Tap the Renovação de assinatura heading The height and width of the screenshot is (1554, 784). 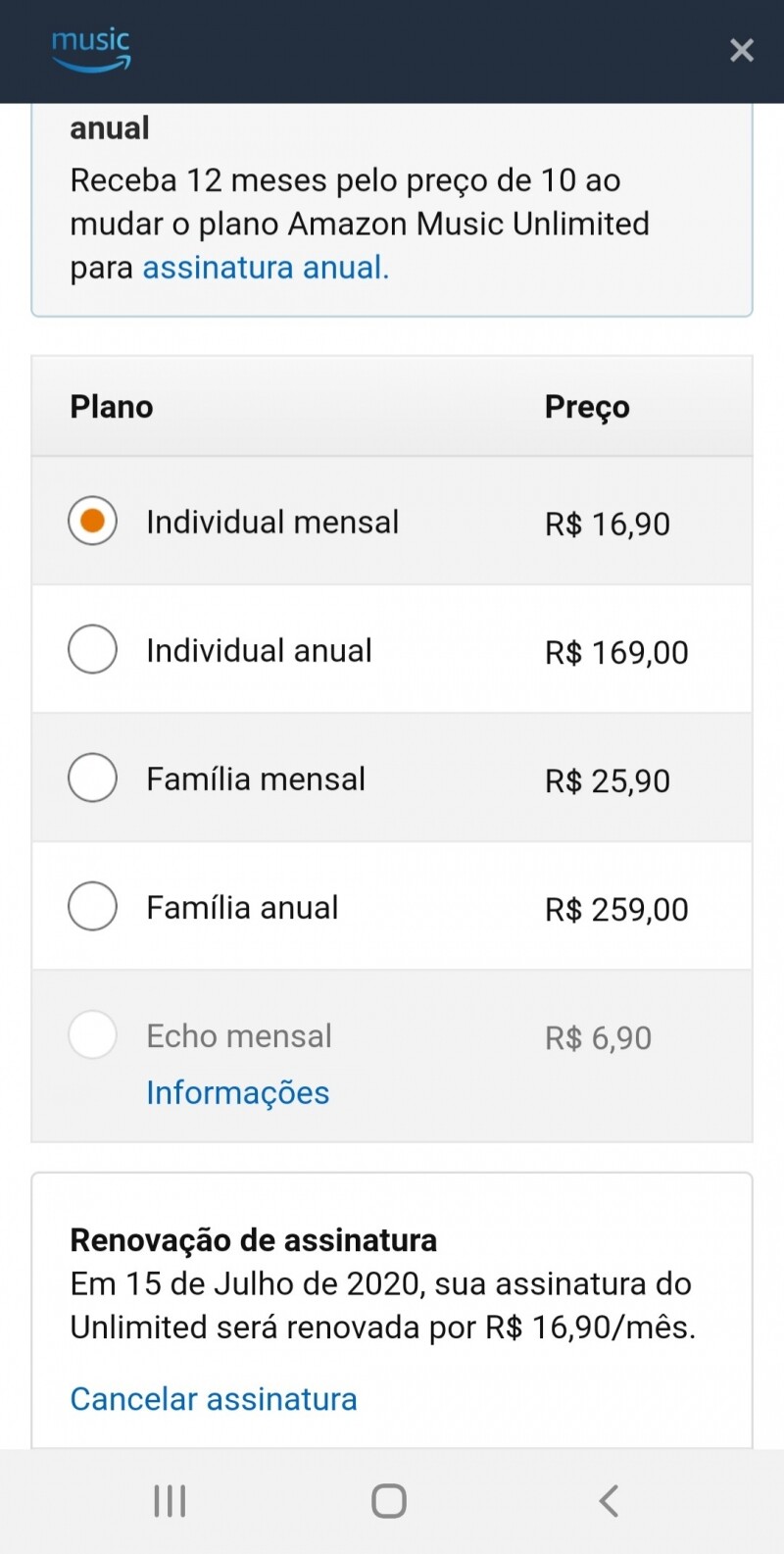[x=253, y=1240]
